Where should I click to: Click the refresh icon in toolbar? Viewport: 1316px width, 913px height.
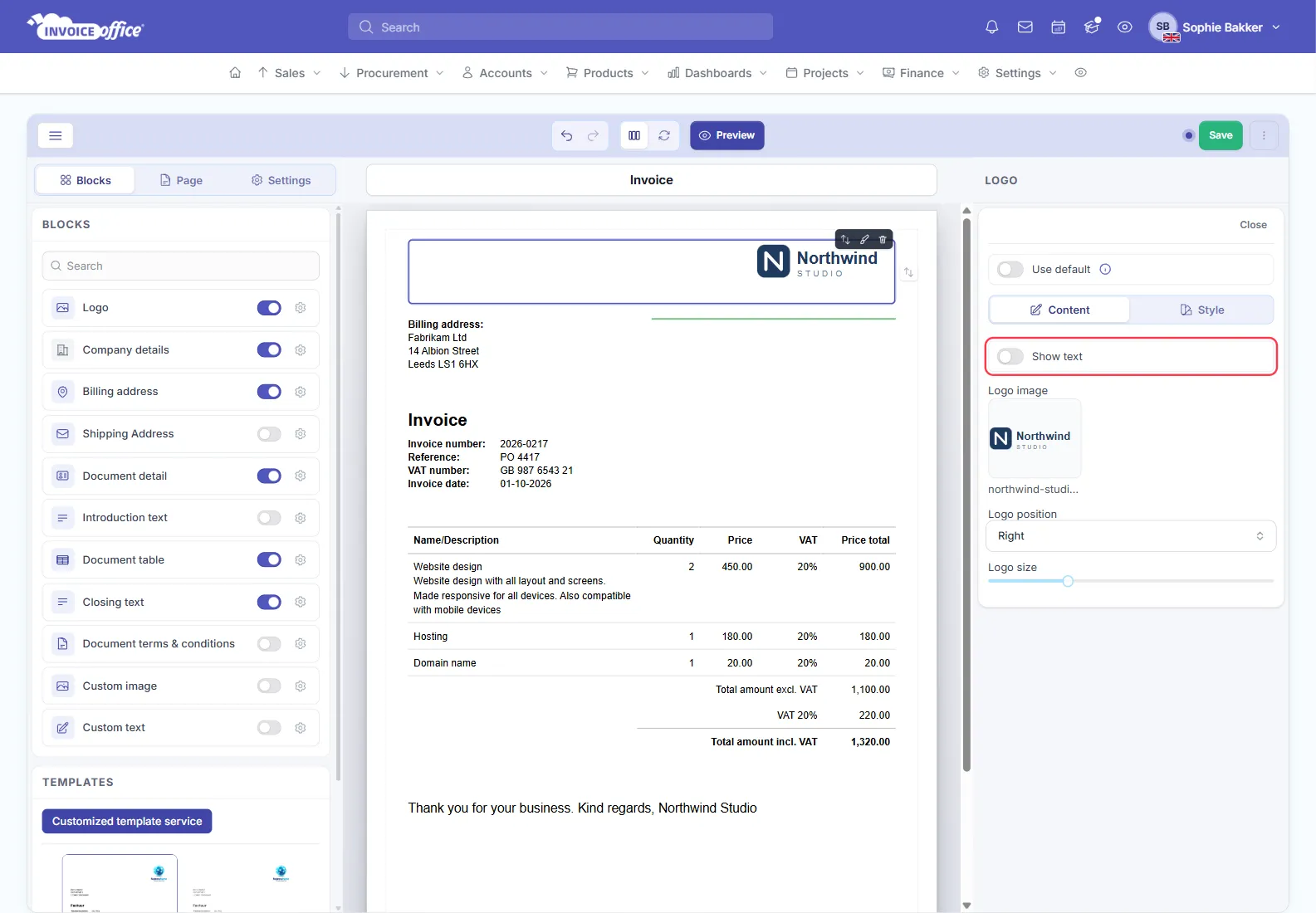point(664,135)
